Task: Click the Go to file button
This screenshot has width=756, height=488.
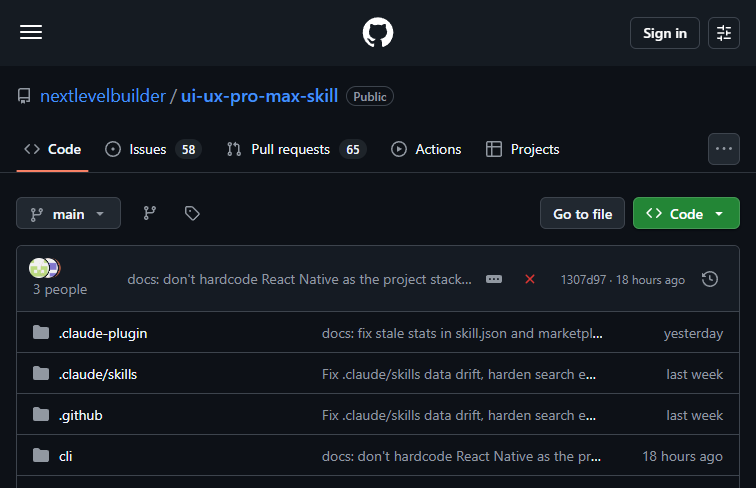Action: point(582,213)
